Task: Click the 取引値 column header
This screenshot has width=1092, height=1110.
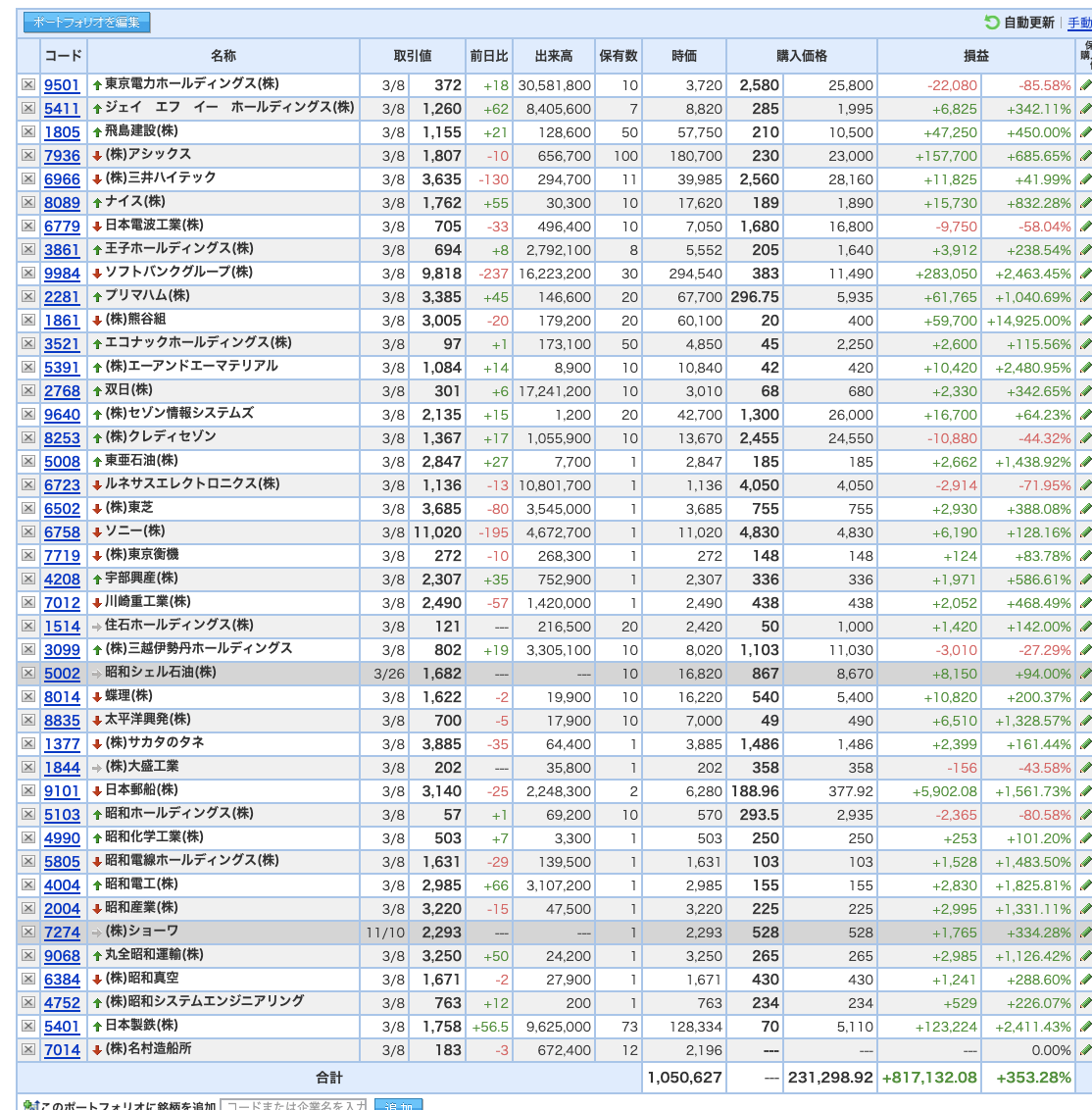Action: 412,56
